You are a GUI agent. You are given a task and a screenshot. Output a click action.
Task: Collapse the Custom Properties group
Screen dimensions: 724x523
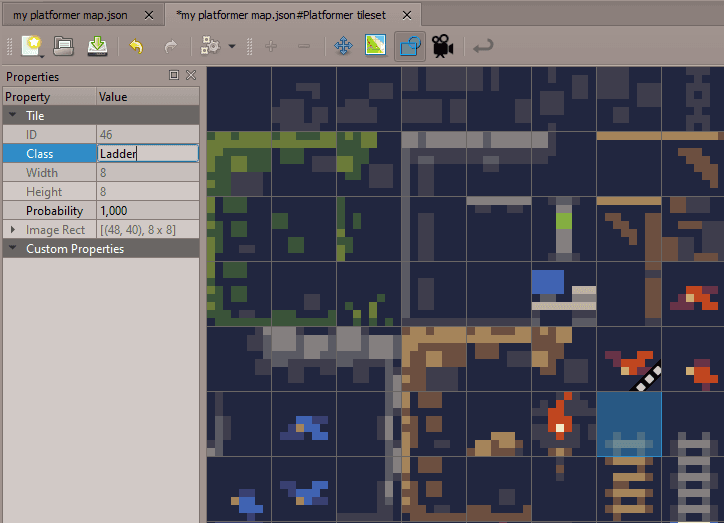pos(13,249)
